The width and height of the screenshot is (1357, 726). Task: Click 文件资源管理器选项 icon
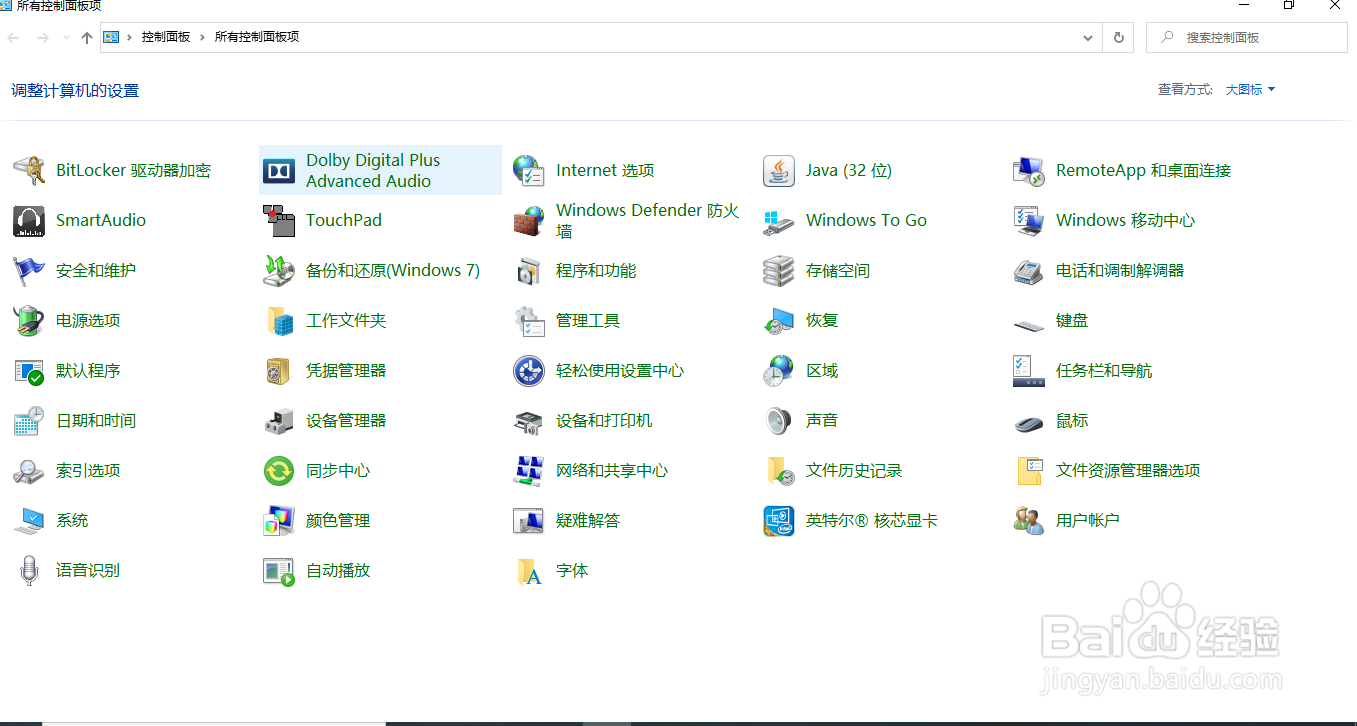pos(1029,471)
